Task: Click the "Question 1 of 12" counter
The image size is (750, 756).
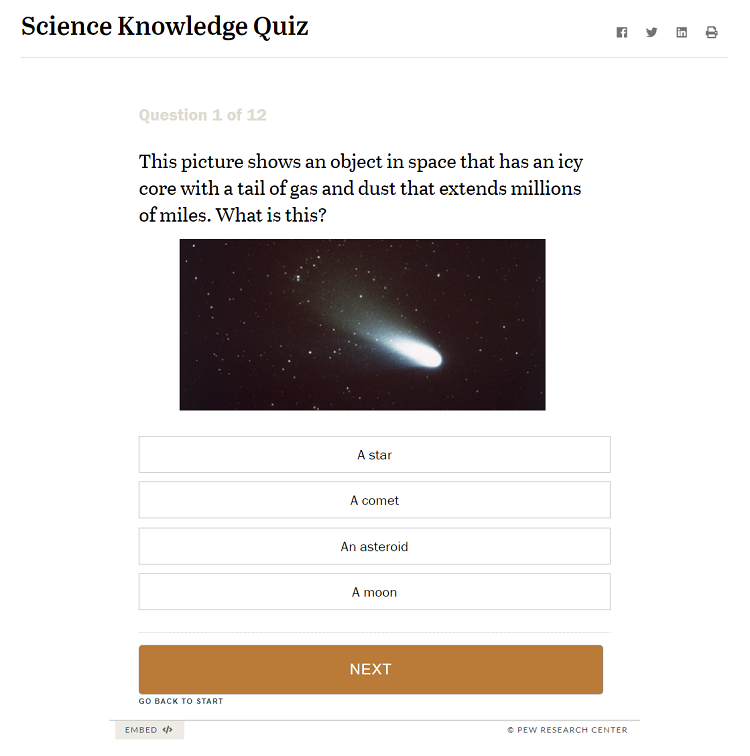Action: click(202, 115)
